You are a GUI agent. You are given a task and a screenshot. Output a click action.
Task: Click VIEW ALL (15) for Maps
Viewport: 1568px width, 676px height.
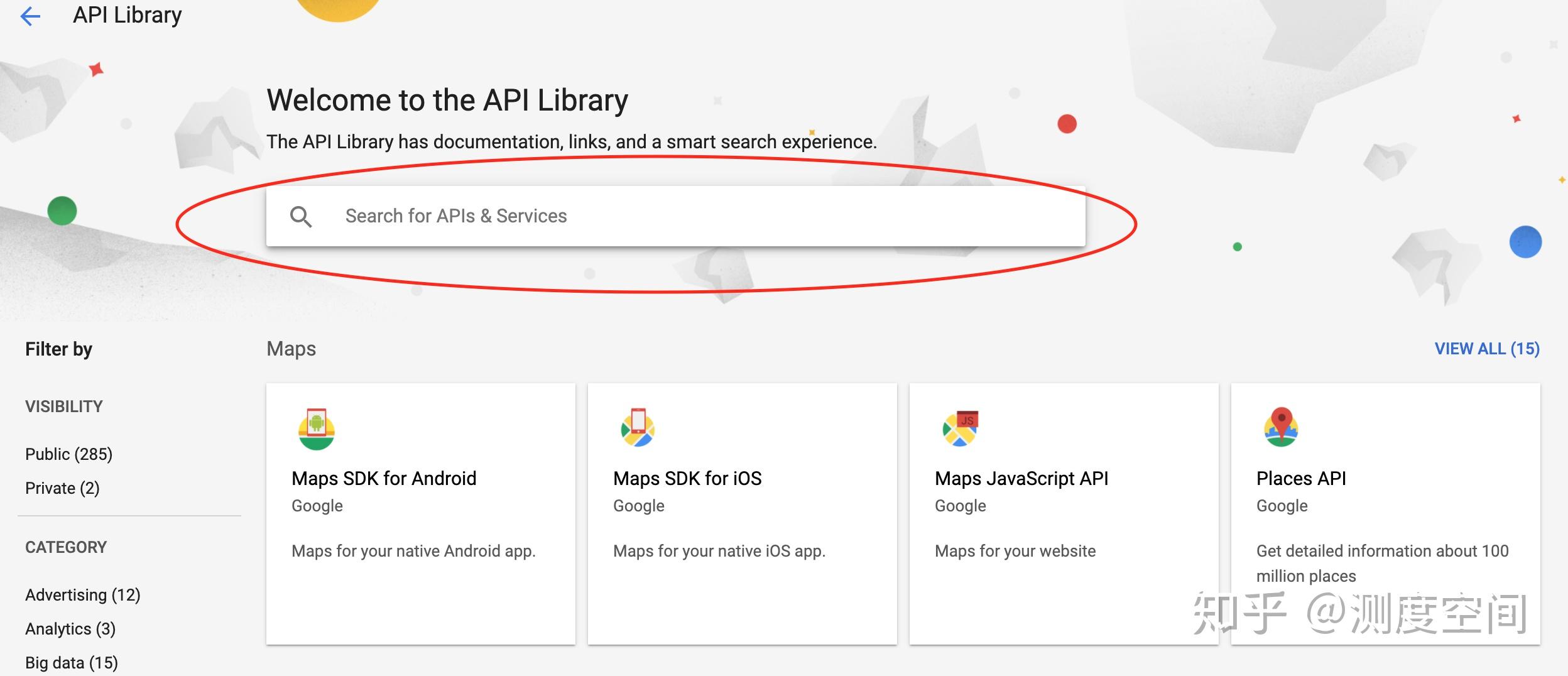point(1486,349)
